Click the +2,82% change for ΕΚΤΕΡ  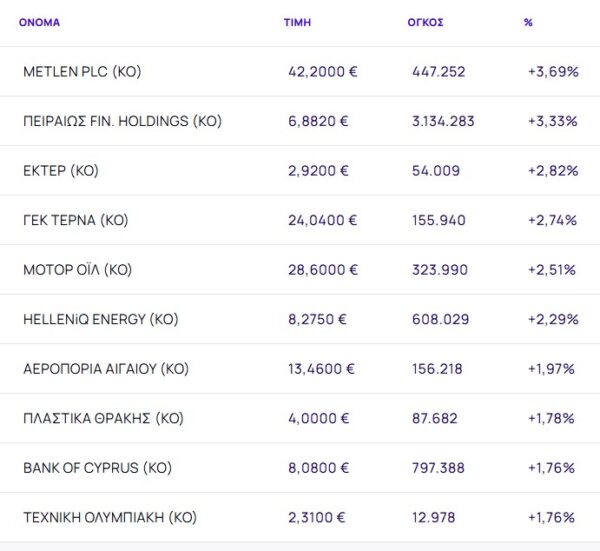[553, 171]
